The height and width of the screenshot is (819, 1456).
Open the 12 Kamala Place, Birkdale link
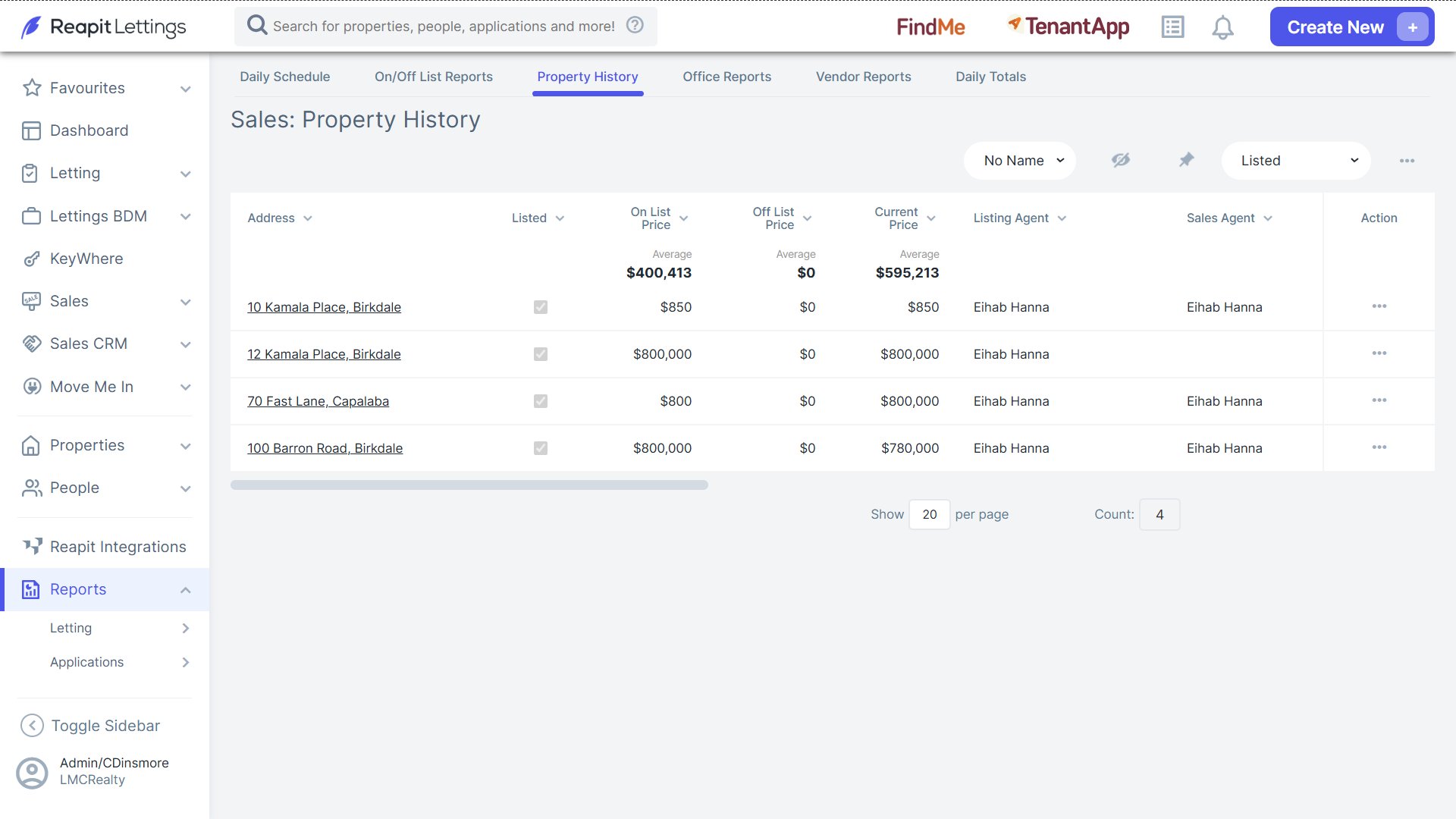coord(324,354)
